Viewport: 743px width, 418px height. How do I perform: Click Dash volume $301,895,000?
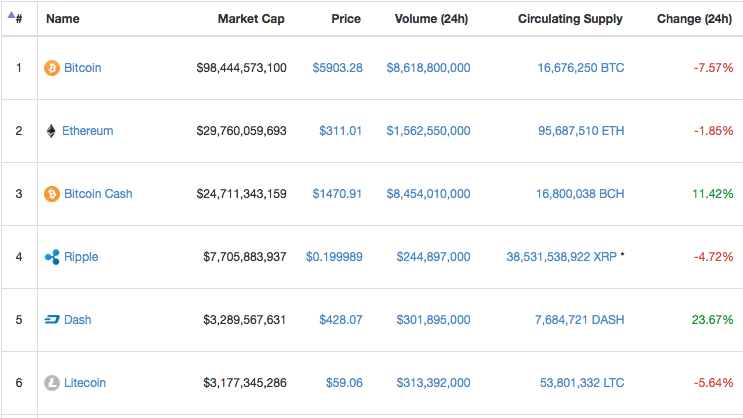(434, 320)
